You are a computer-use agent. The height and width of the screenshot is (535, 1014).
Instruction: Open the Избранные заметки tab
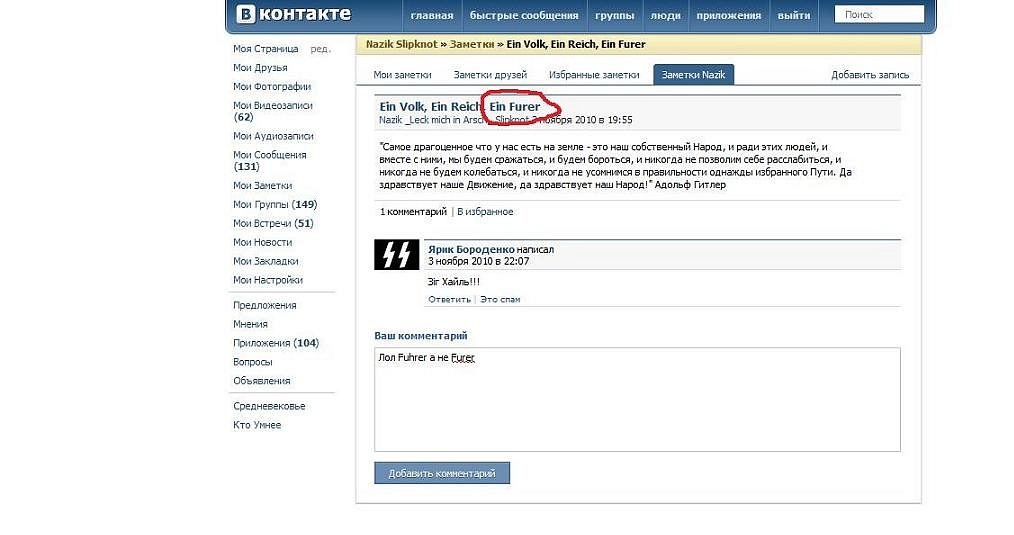point(594,75)
